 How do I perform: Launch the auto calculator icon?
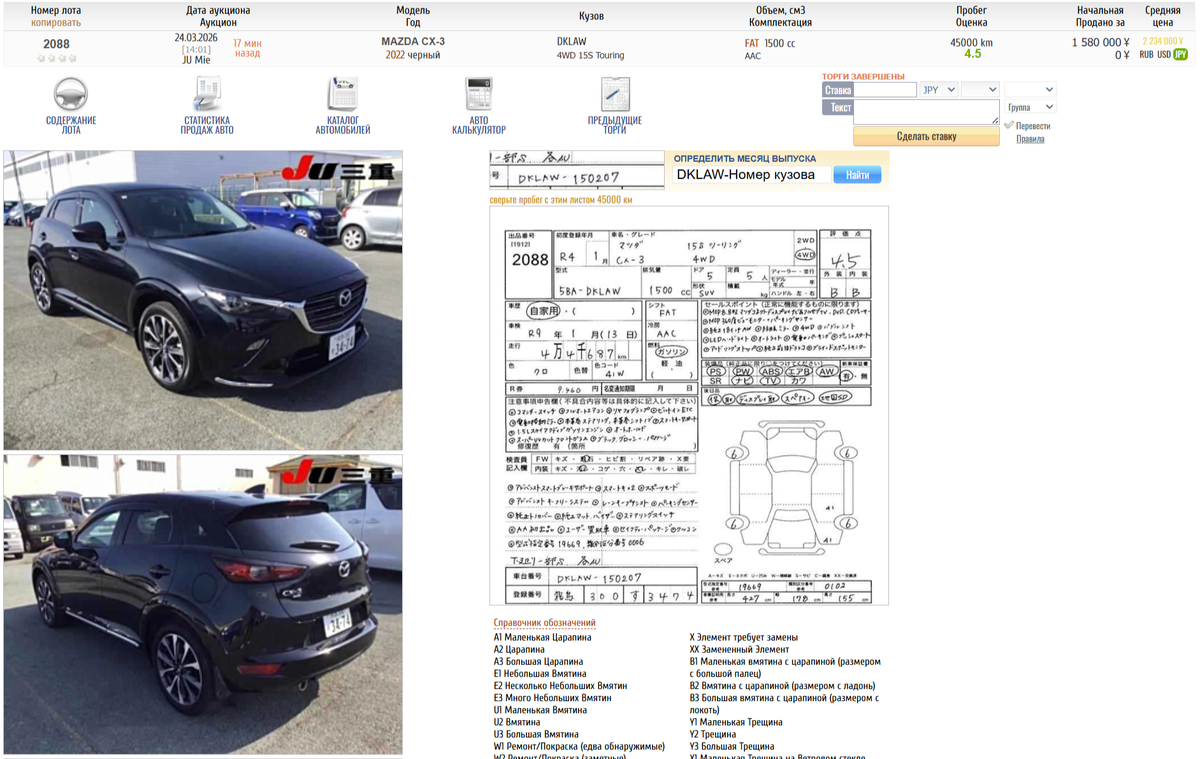click(x=478, y=94)
